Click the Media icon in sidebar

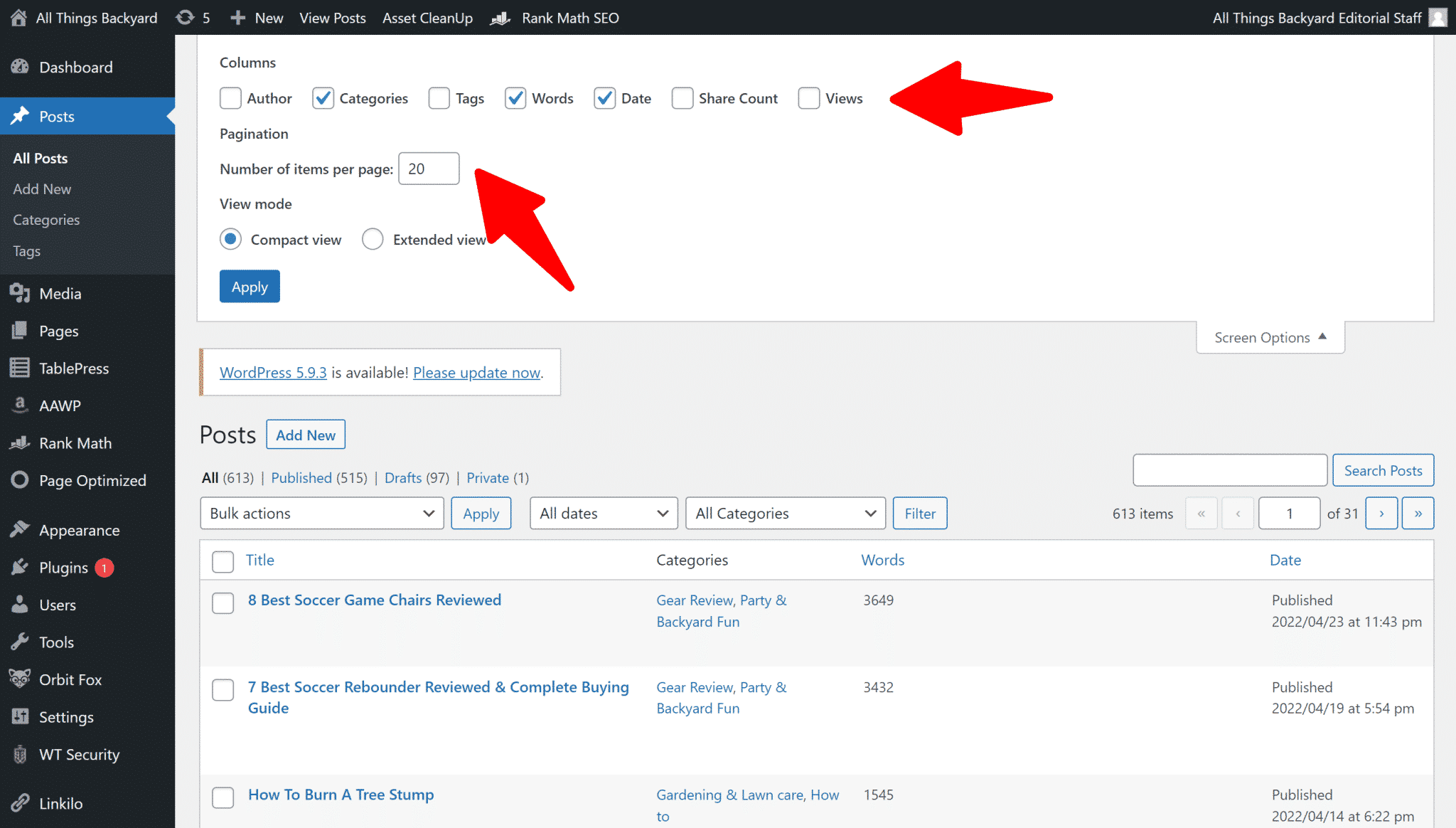click(20, 293)
